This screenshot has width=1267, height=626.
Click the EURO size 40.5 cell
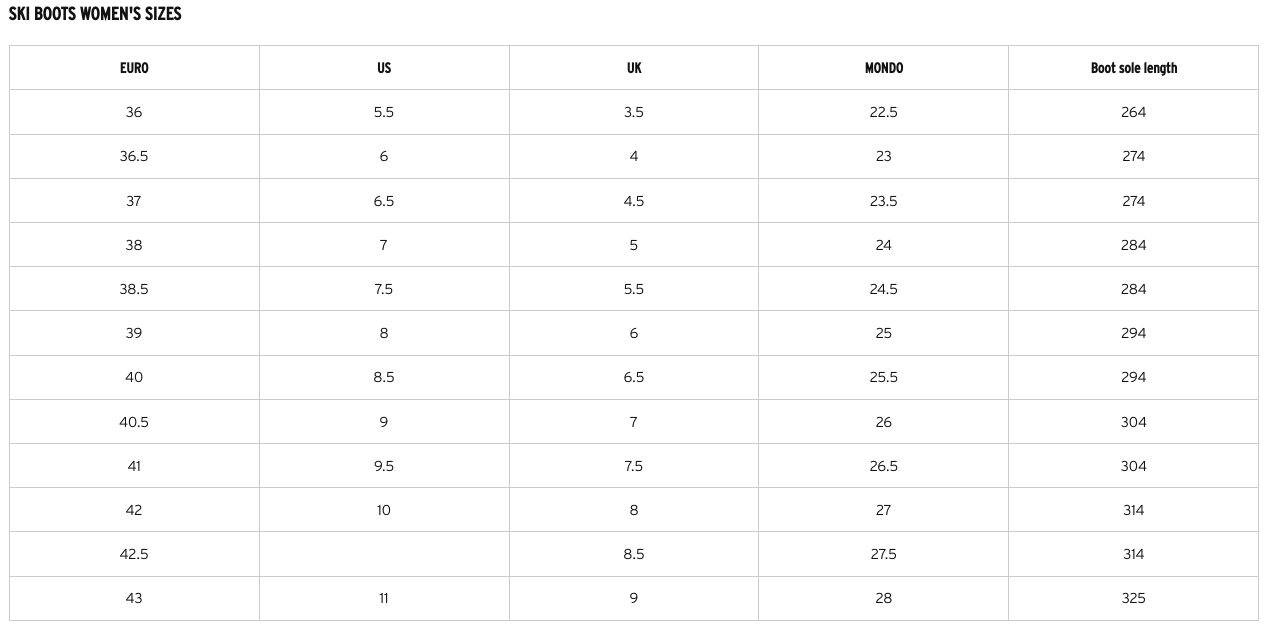(x=134, y=422)
